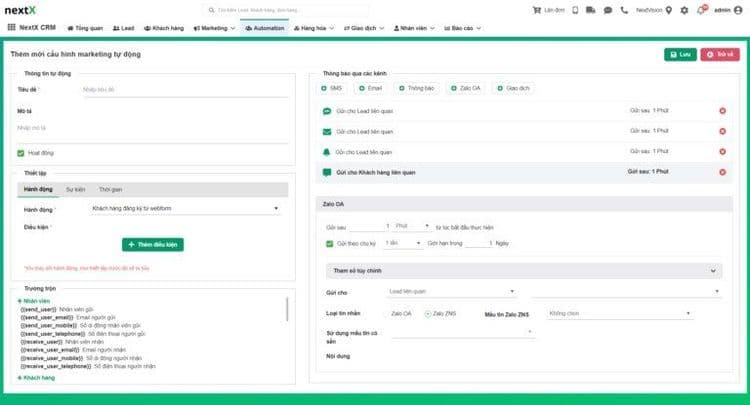The image size is (750, 405).
Task: Open the delivery truck icon in header
Action: click(591, 10)
